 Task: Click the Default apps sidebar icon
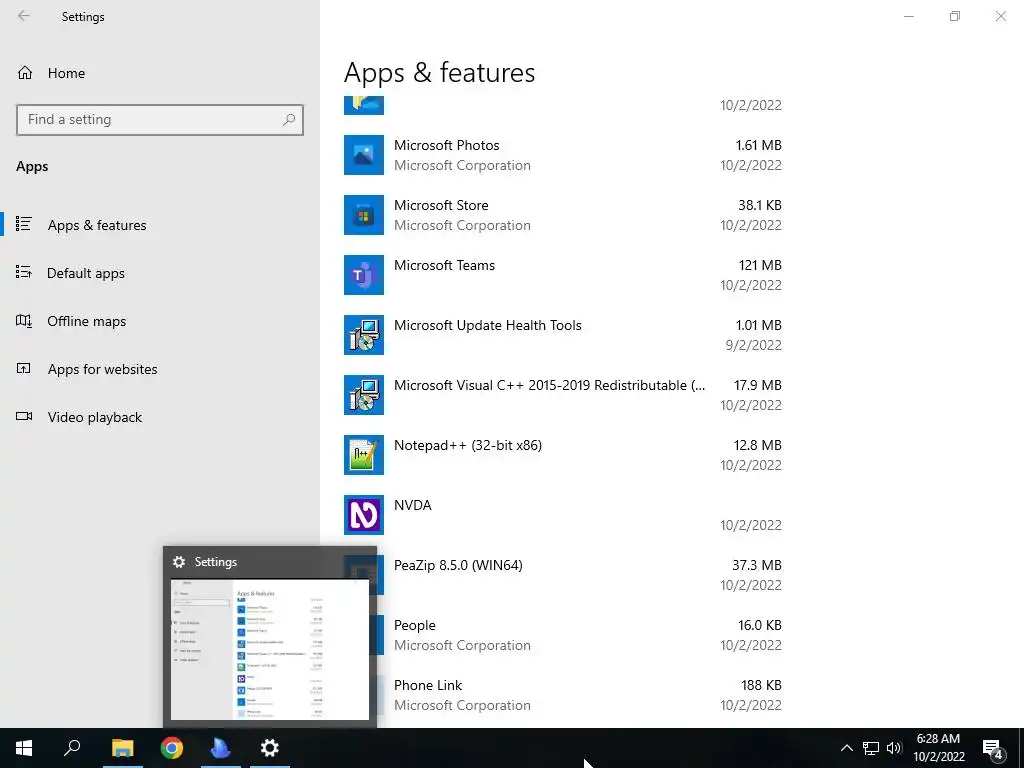point(24,272)
